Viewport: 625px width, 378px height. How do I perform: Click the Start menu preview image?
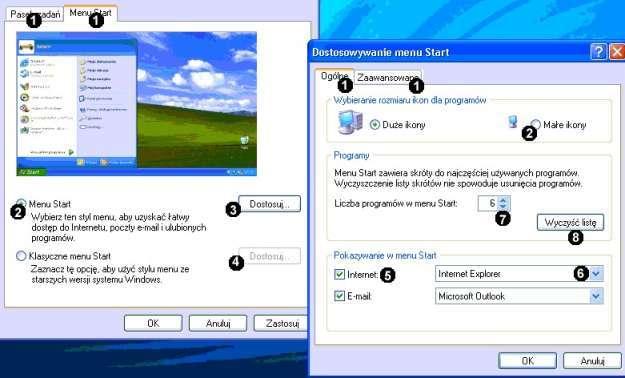[136, 104]
